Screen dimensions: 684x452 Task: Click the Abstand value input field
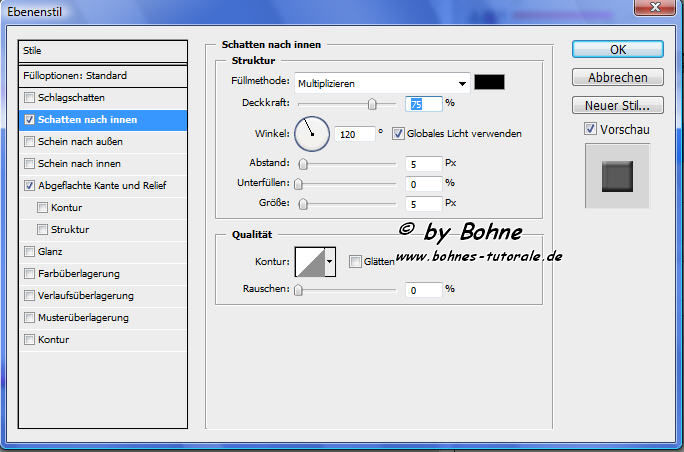(424, 163)
